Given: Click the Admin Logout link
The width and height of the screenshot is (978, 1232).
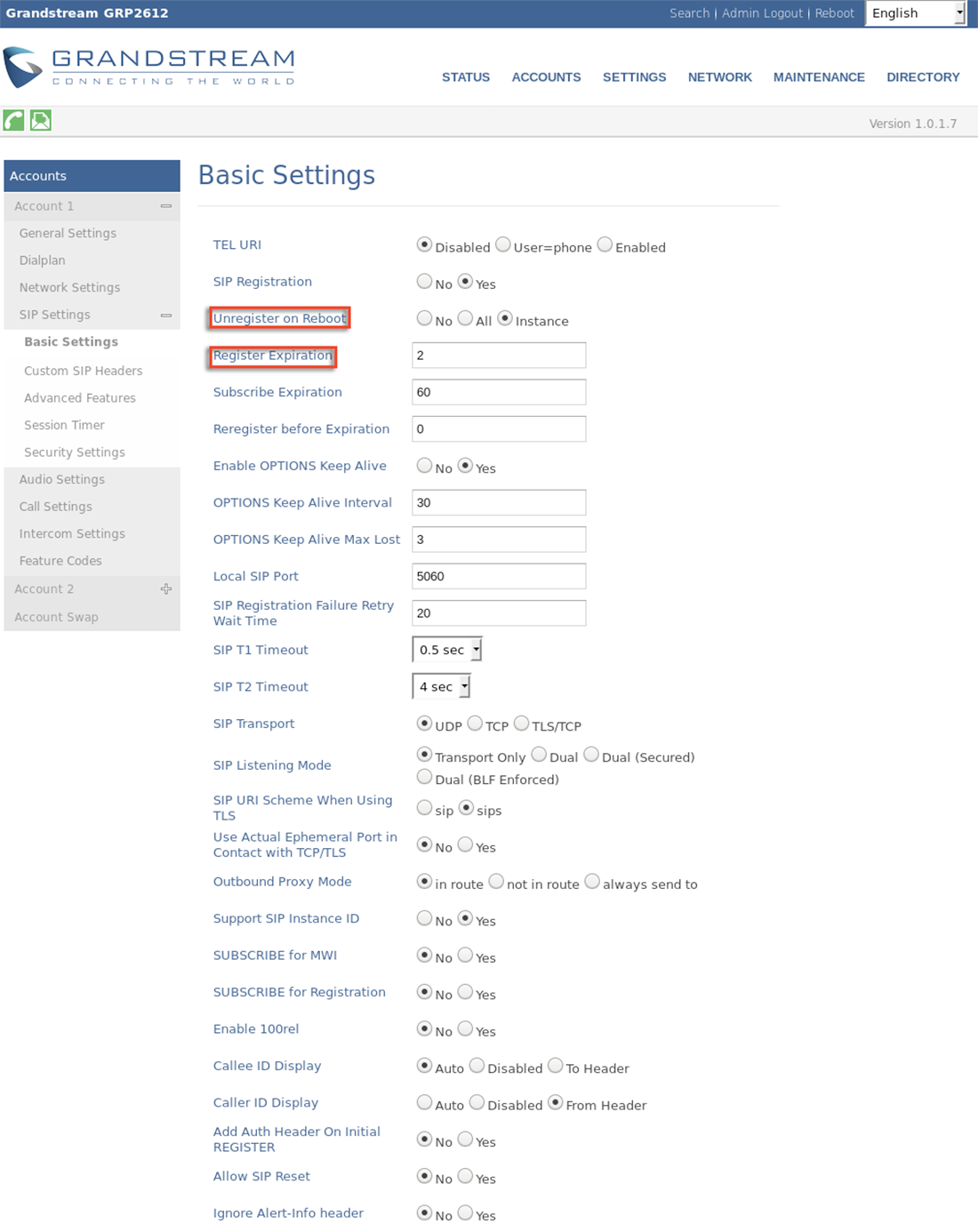Looking at the screenshot, I should tap(762, 13).
